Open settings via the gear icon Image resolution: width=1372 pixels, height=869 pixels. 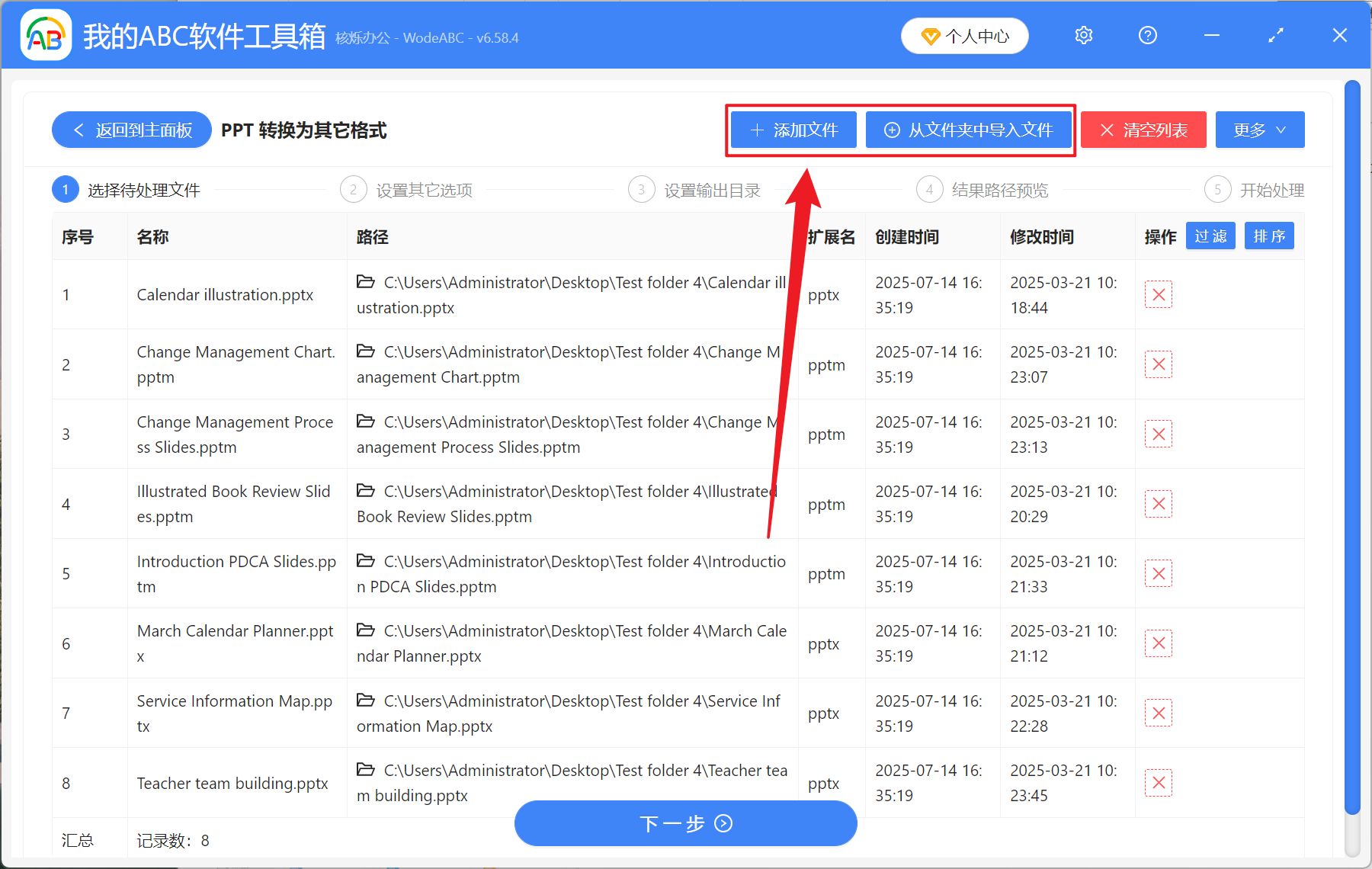[1083, 35]
